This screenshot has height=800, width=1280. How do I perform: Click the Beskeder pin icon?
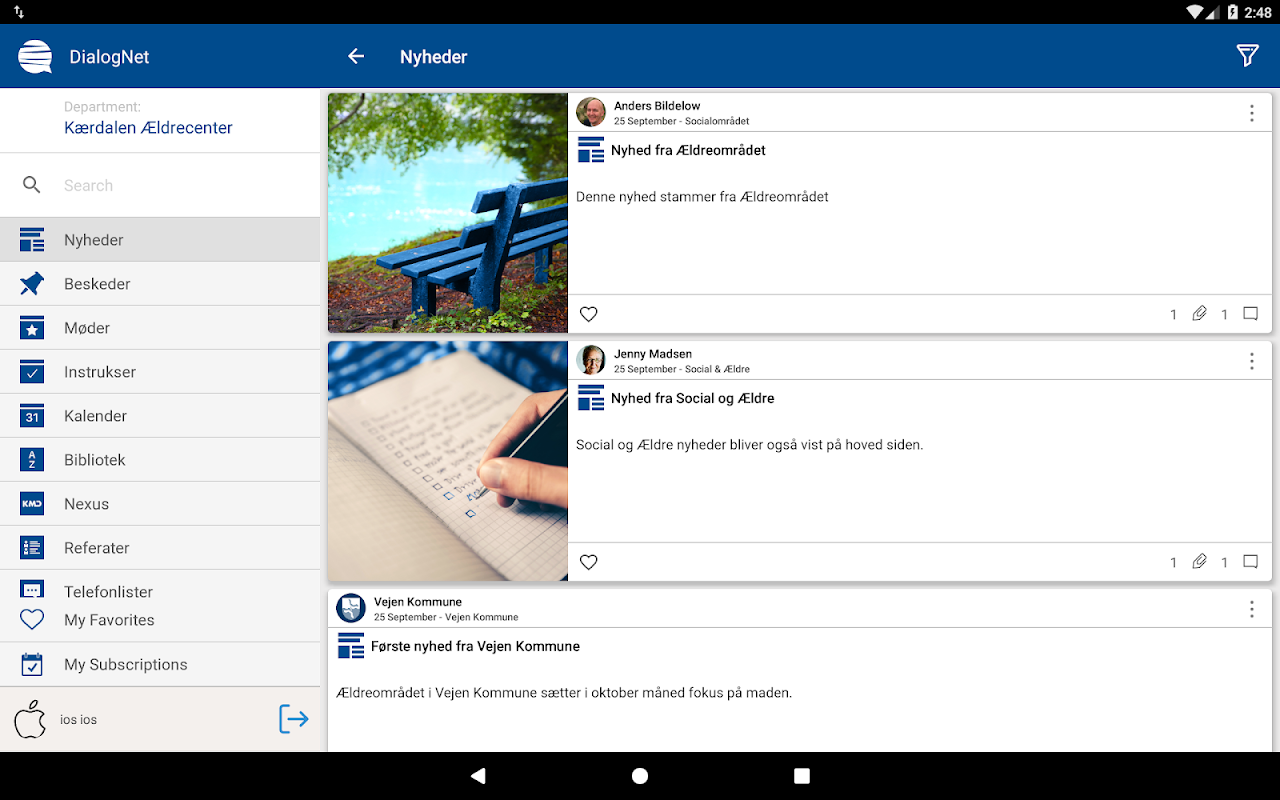point(32,284)
